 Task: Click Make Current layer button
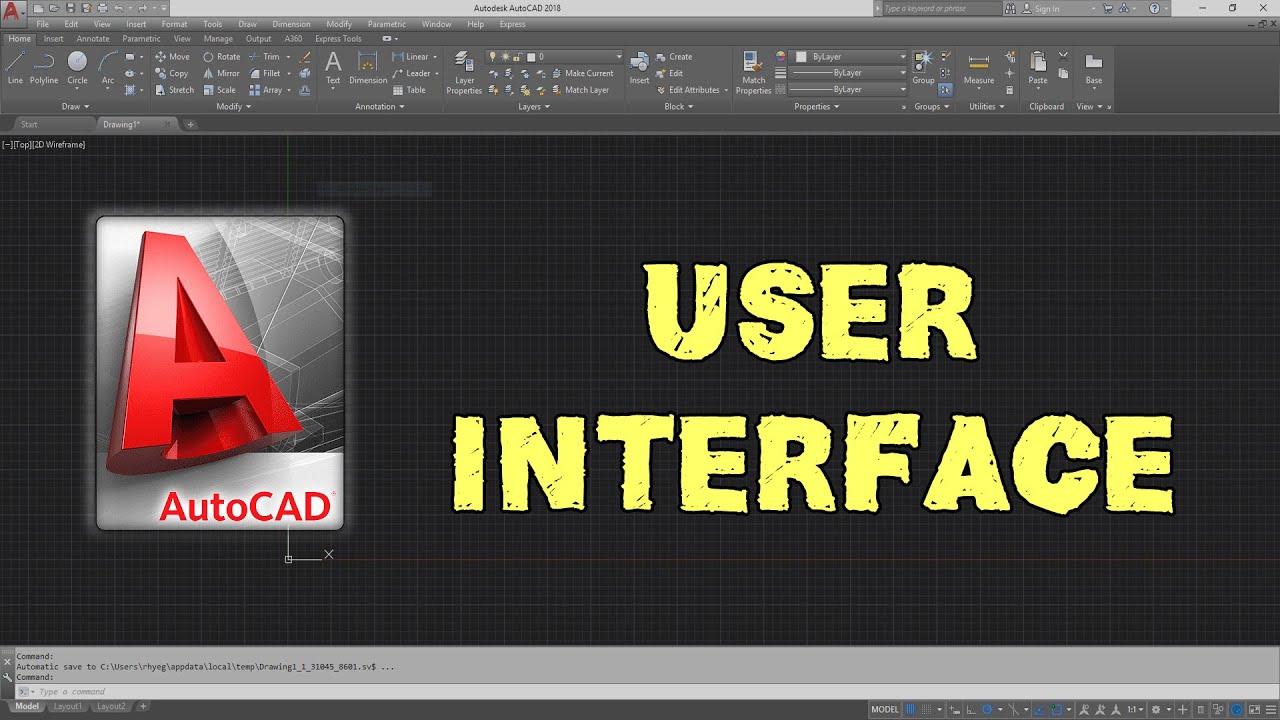(581, 73)
